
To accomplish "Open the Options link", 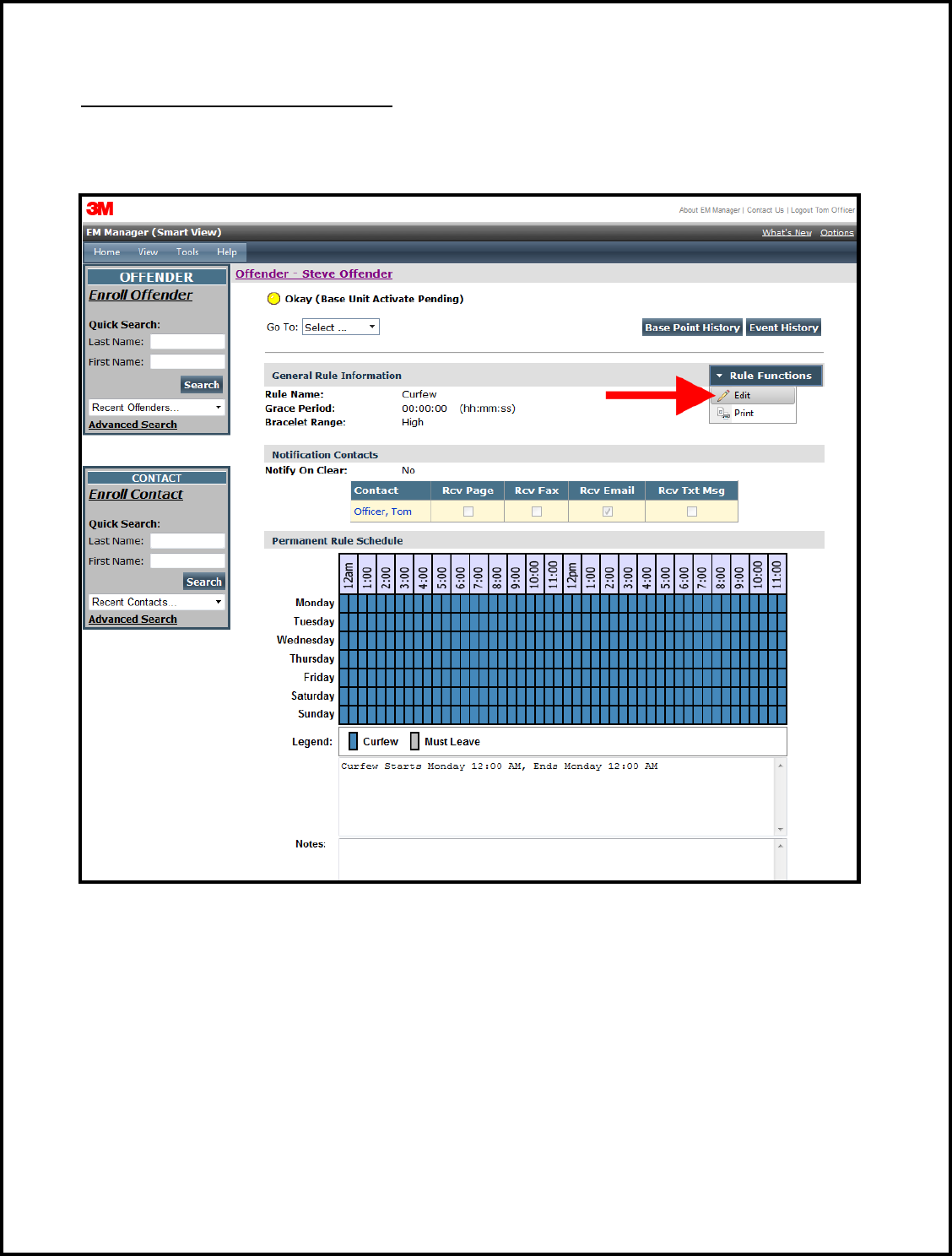I will [837, 232].
